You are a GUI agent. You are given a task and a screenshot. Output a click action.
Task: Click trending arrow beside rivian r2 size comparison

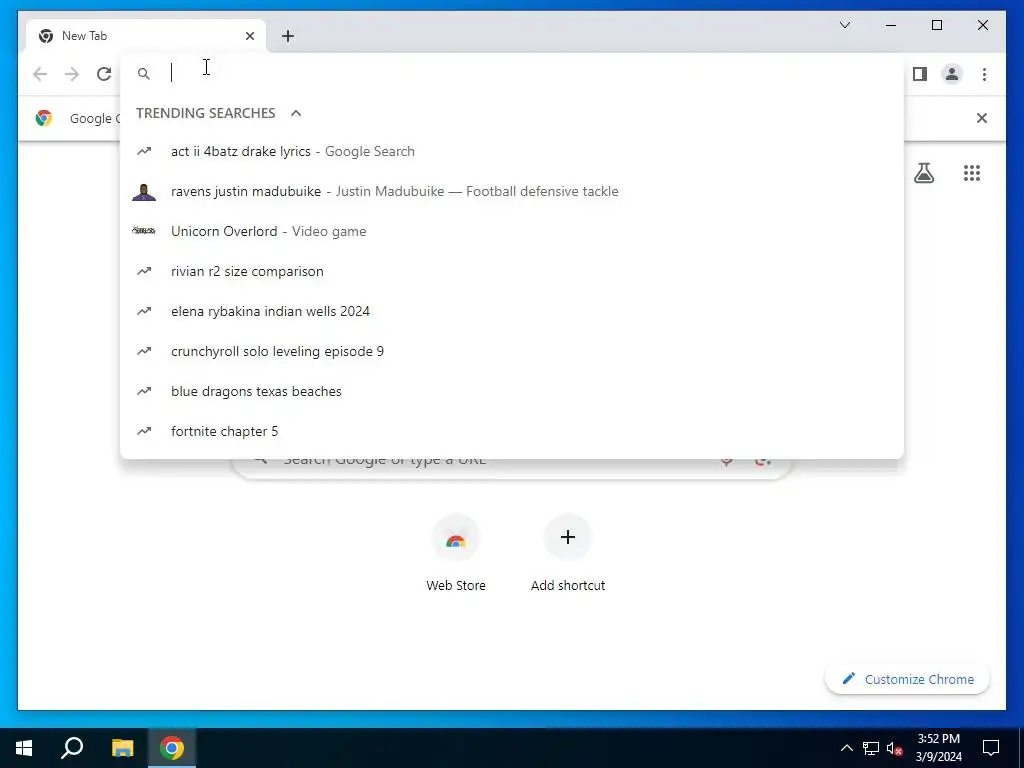click(x=144, y=271)
